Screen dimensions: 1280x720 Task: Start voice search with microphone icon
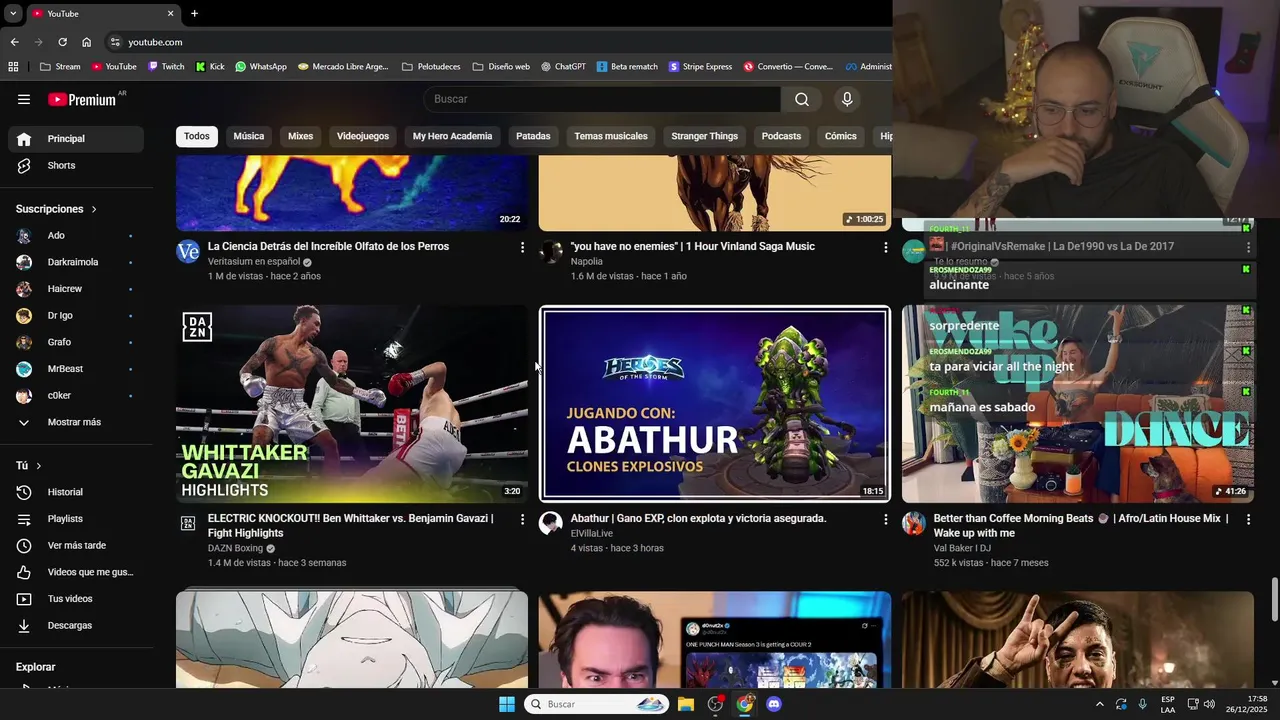(847, 99)
